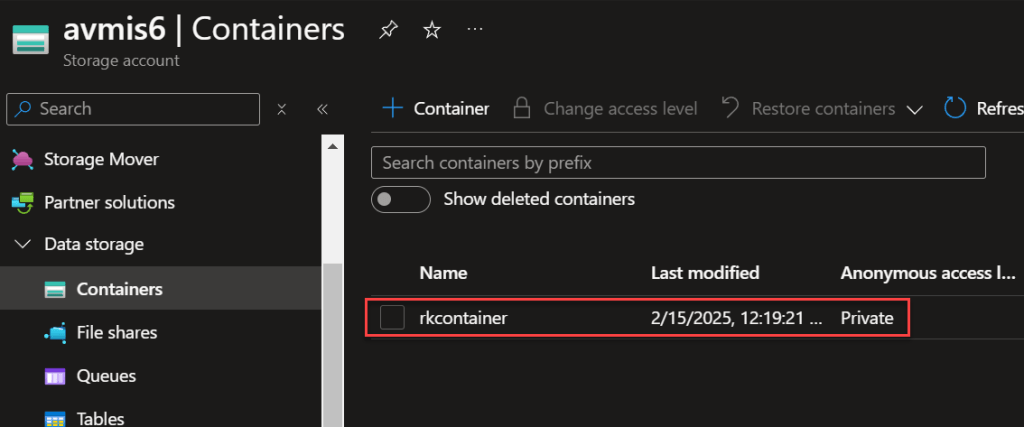Screen dimensions: 1024x427
Task: Click the Queues icon in sidebar
Action: pos(56,377)
